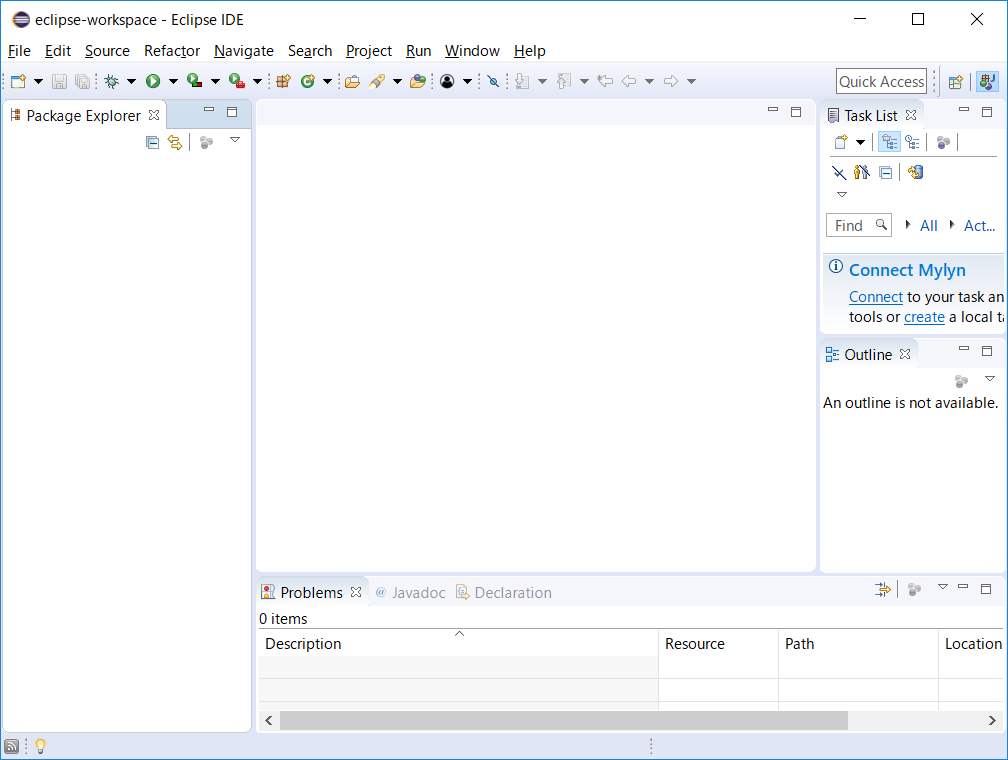Open the Window menu
This screenshot has height=760, width=1008.
tap(472, 51)
